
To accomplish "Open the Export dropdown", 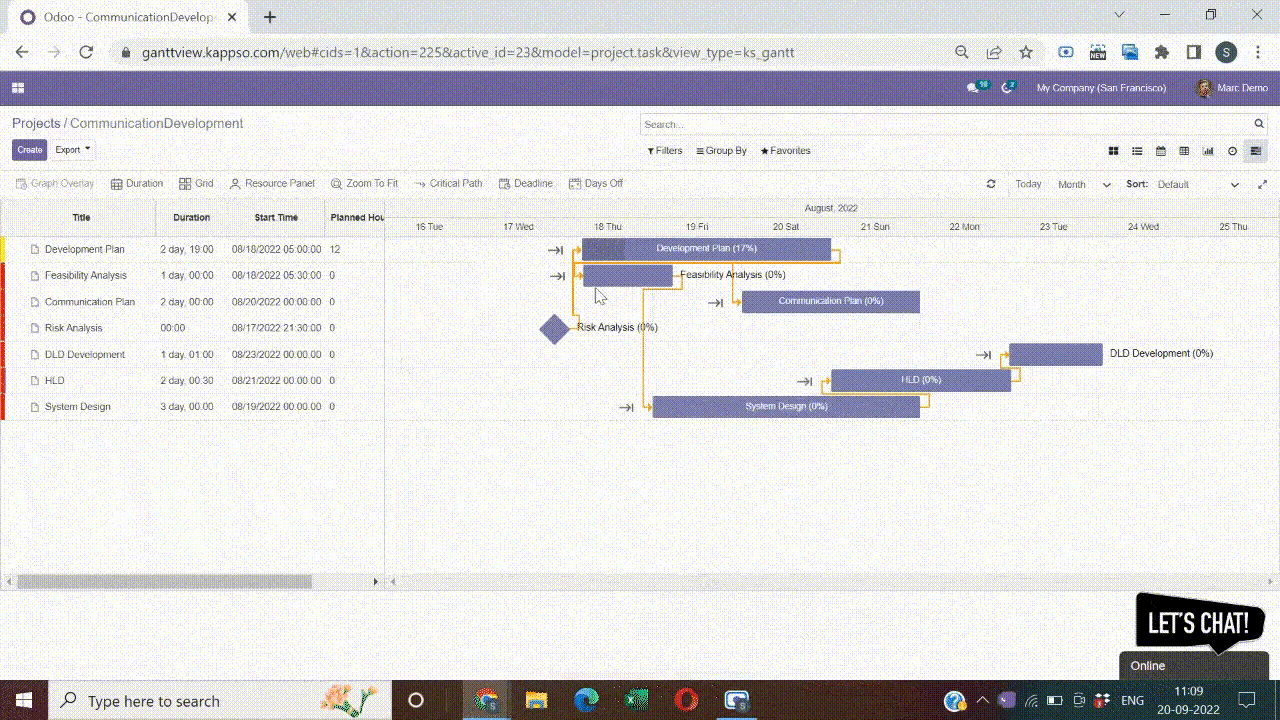I will 72,150.
